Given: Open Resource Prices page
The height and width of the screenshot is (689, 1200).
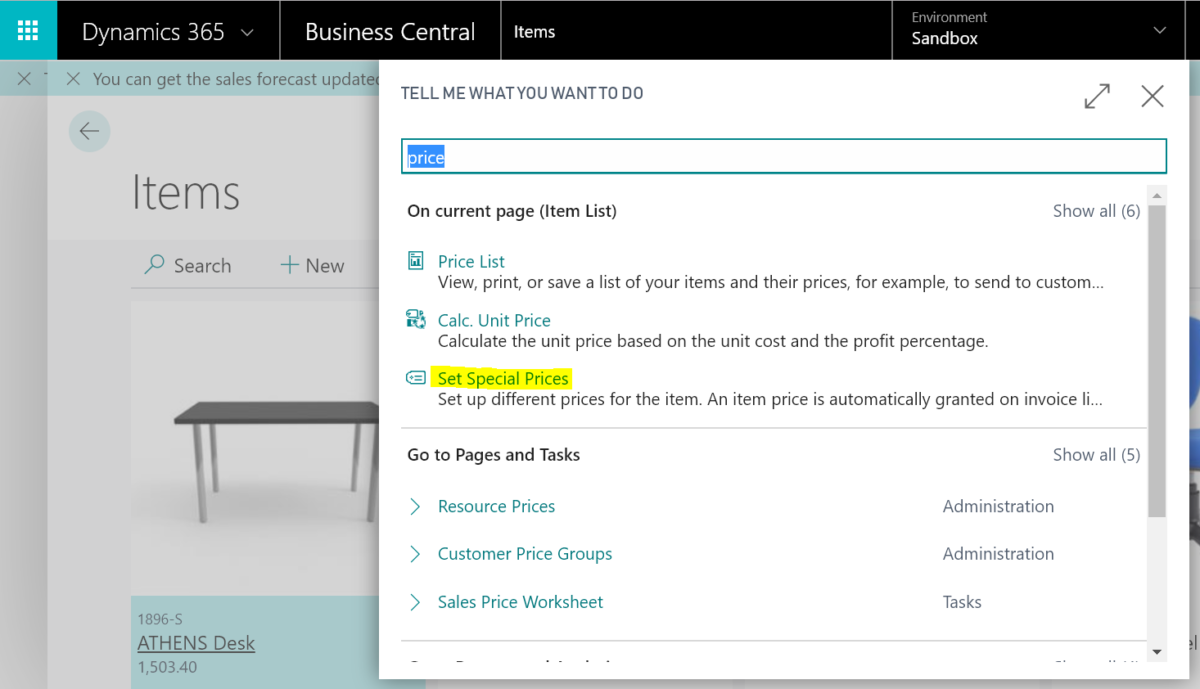Looking at the screenshot, I should click(496, 506).
